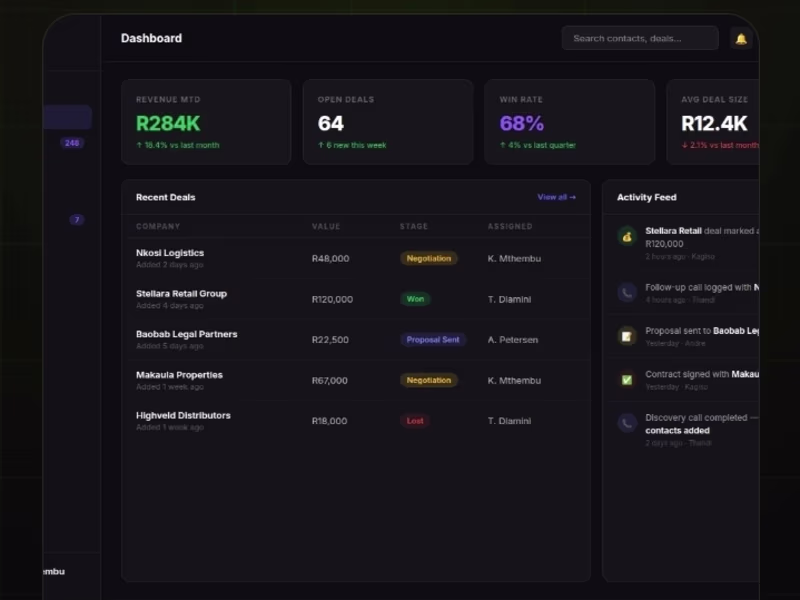Select the Open Deals 64 card
Image resolution: width=800 pixels, height=600 pixels.
tap(388, 122)
